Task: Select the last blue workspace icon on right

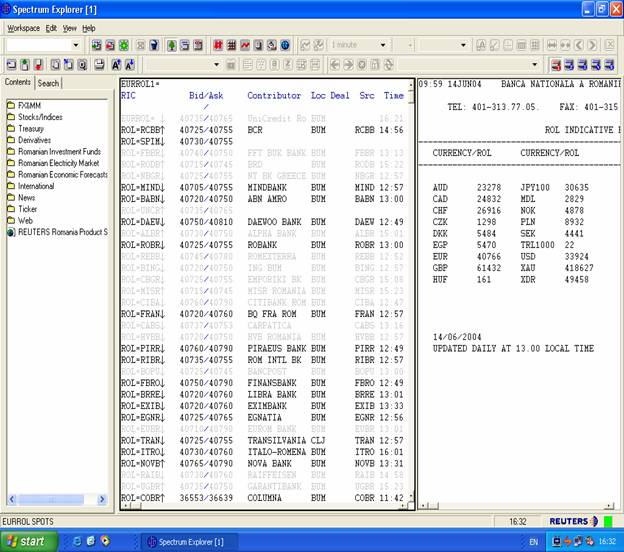Action: pos(609,64)
